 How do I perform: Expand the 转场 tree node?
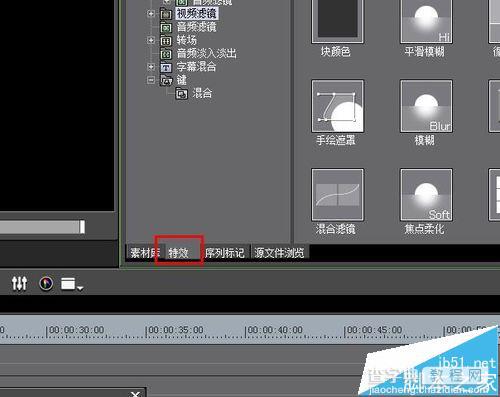[x=151, y=40]
